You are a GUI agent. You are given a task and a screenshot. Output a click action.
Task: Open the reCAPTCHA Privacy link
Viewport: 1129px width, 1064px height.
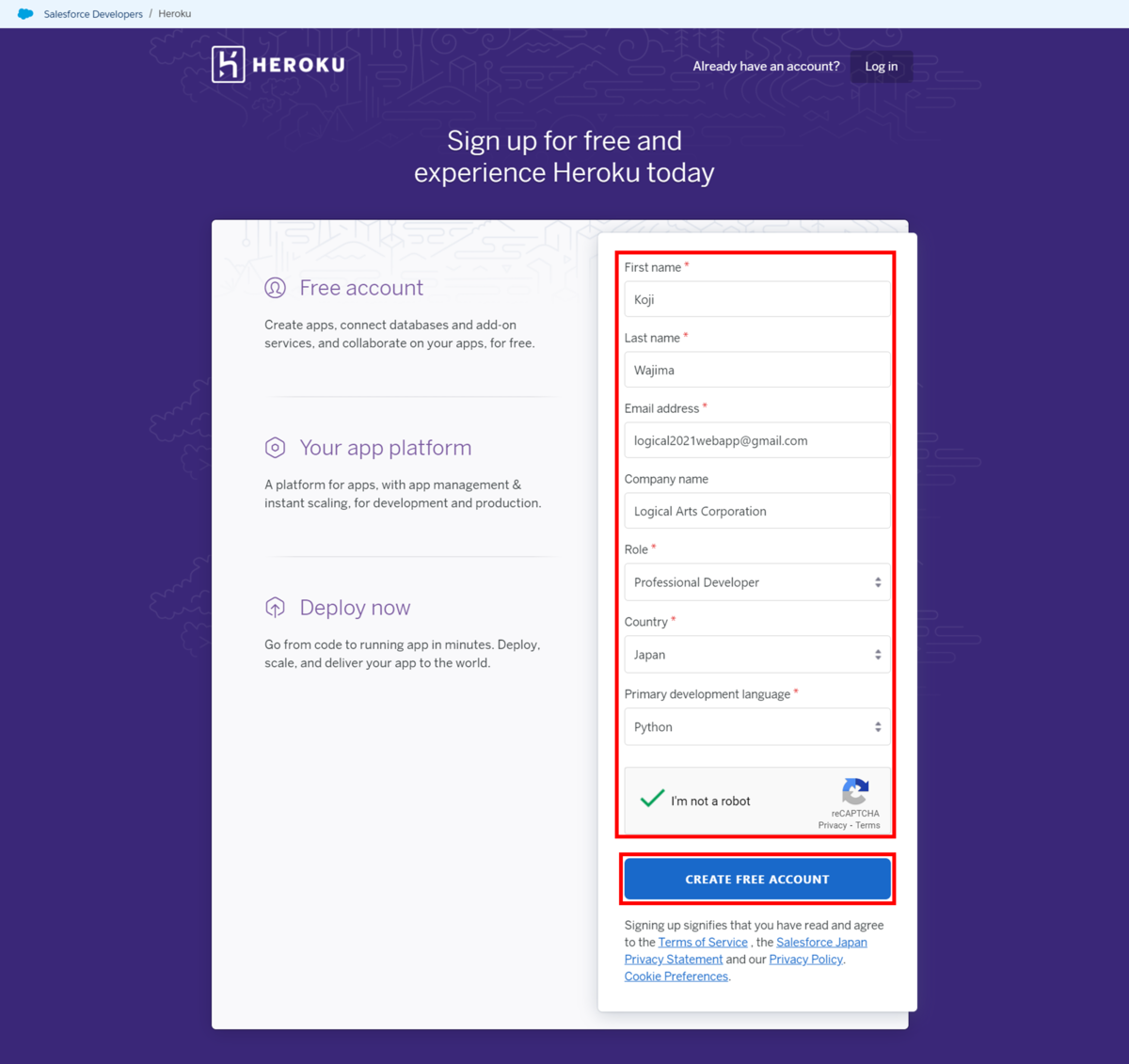click(x=833, y=826)
